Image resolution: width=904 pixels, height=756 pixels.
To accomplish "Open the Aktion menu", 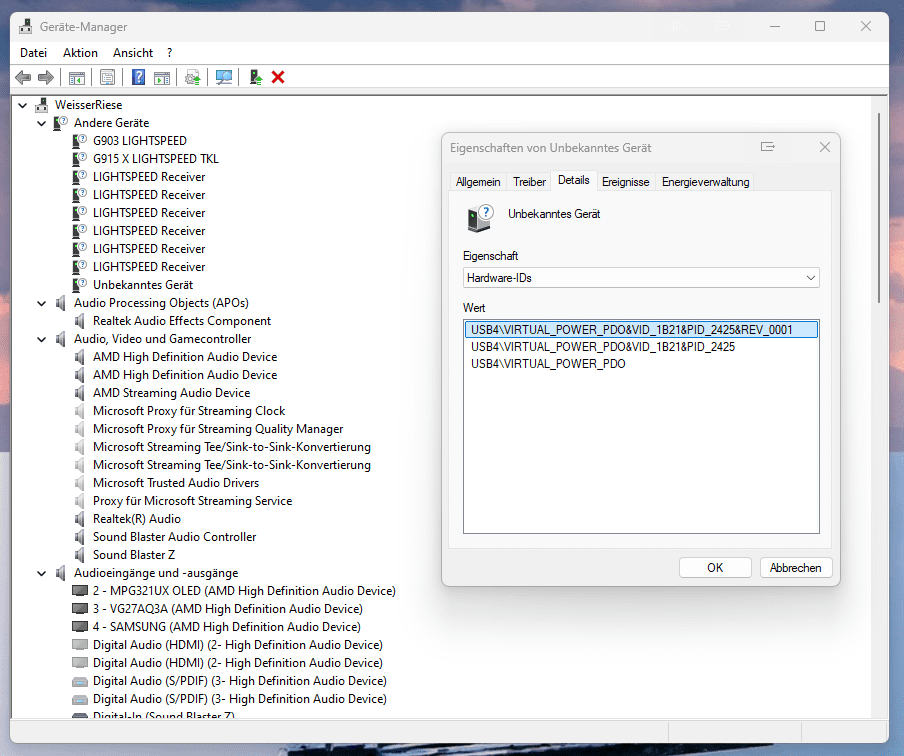I will tap(80, 52).
